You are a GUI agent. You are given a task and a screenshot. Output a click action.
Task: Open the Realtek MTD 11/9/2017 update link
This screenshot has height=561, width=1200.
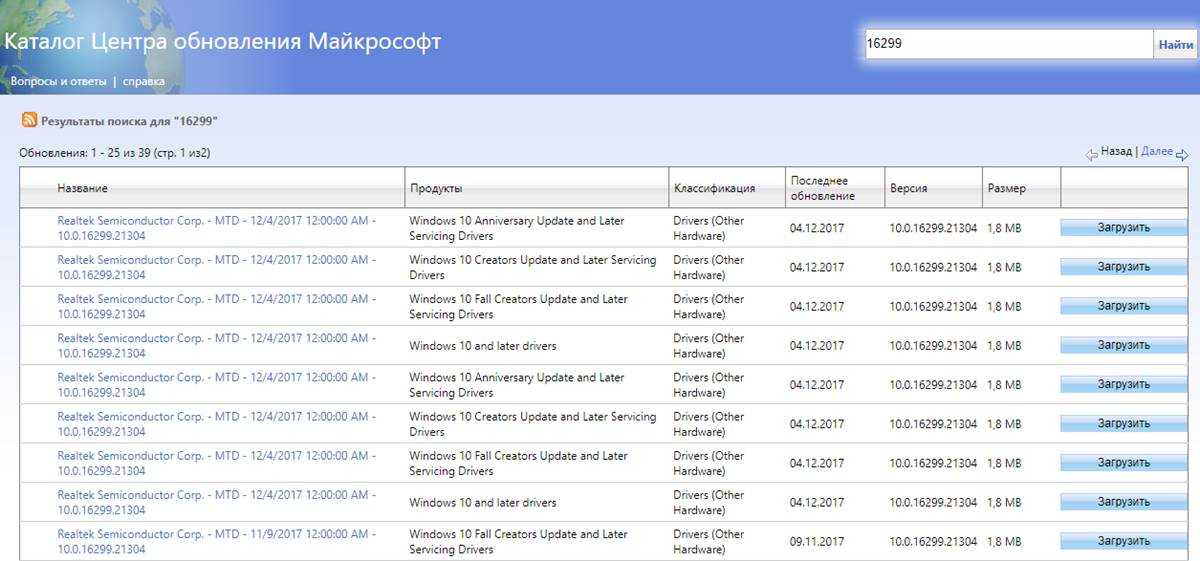click(x=217, y=541)
